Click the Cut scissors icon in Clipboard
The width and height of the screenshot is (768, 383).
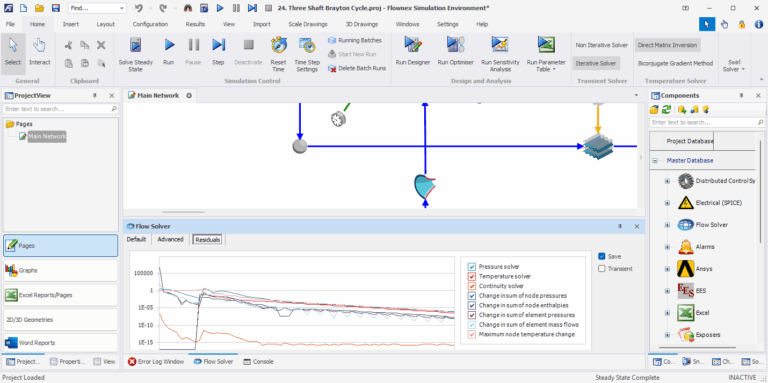(x=69, y=46)
